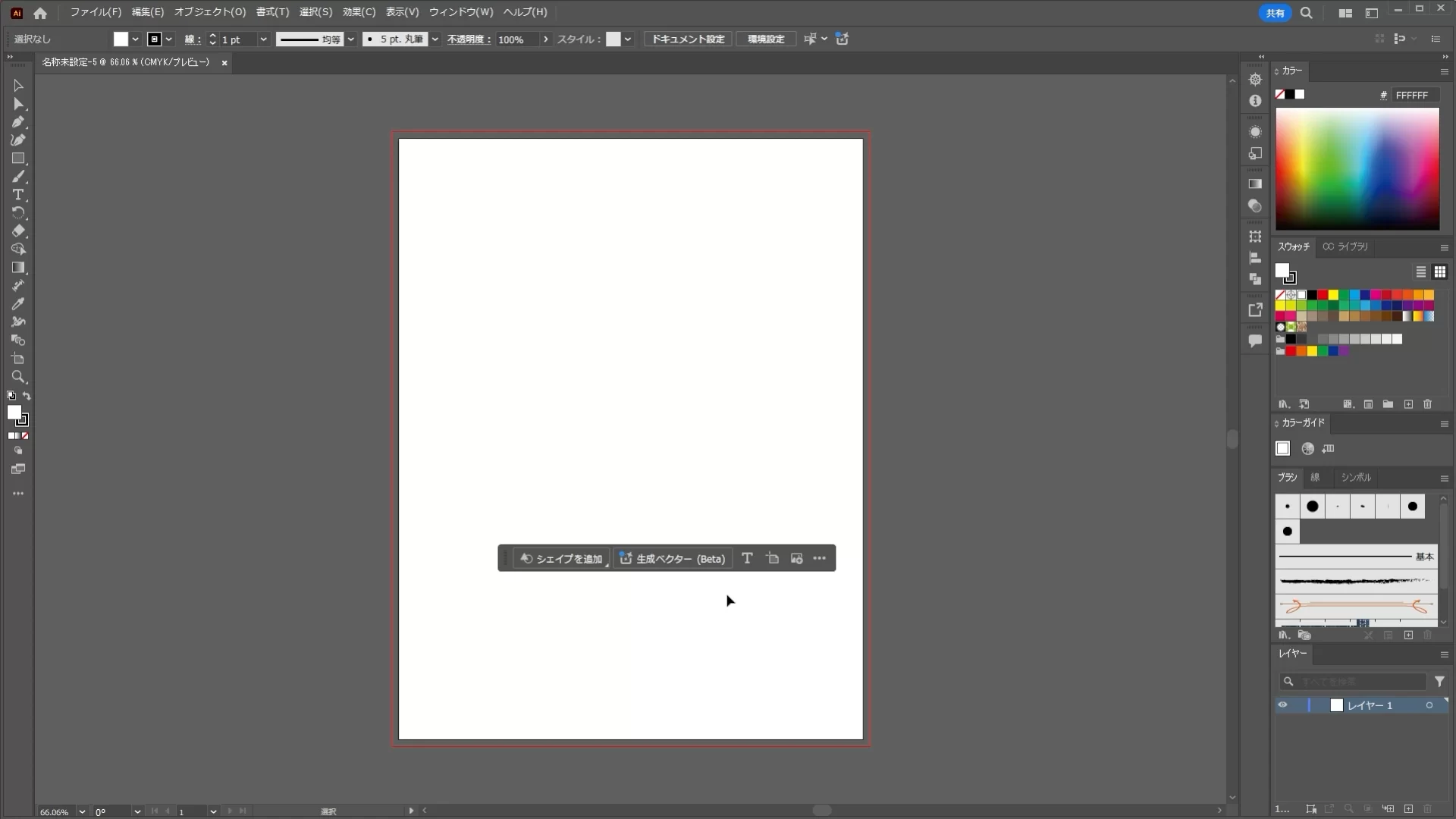1456x819 pixels.
Task: Expand opacity options arrow
Action: [x=545, y=39]
